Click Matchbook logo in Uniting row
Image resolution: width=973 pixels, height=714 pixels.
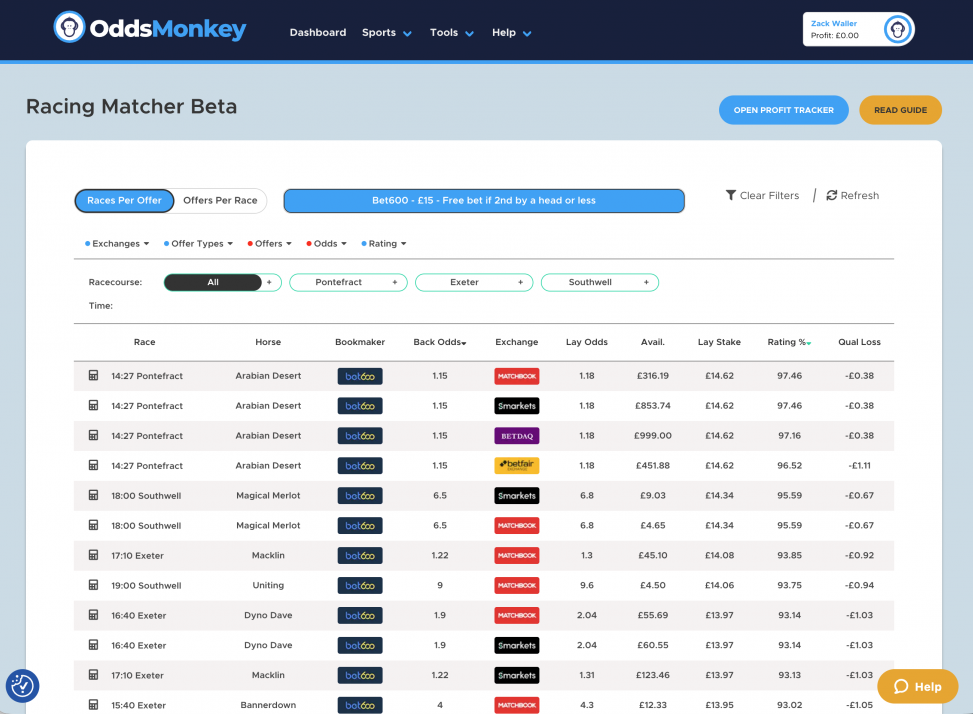(x=516, y=586)
